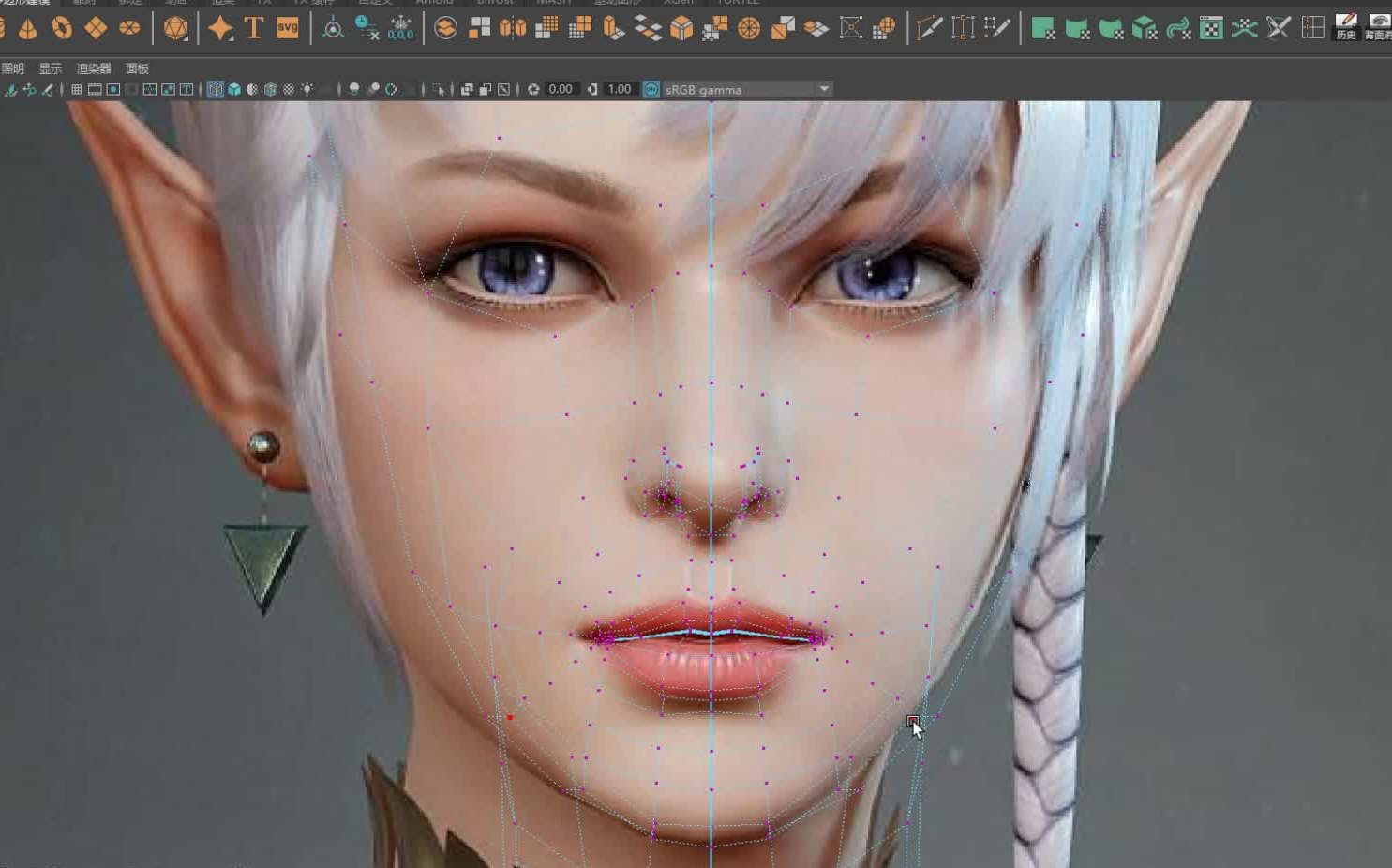Select the Quad Draw pencil tool
Image resolution: width=1392 pixels, height=868 pixels.
coord(996,28)
